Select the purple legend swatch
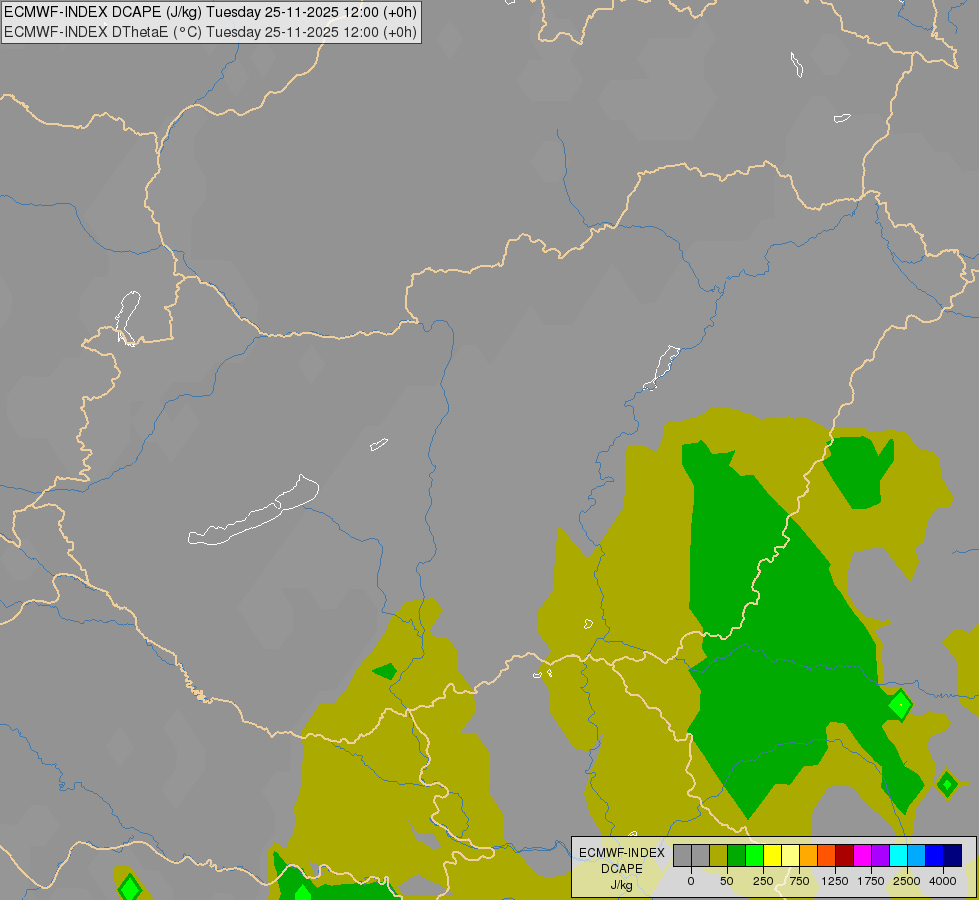This screenshot has width=979, height=900. [880, 855]
